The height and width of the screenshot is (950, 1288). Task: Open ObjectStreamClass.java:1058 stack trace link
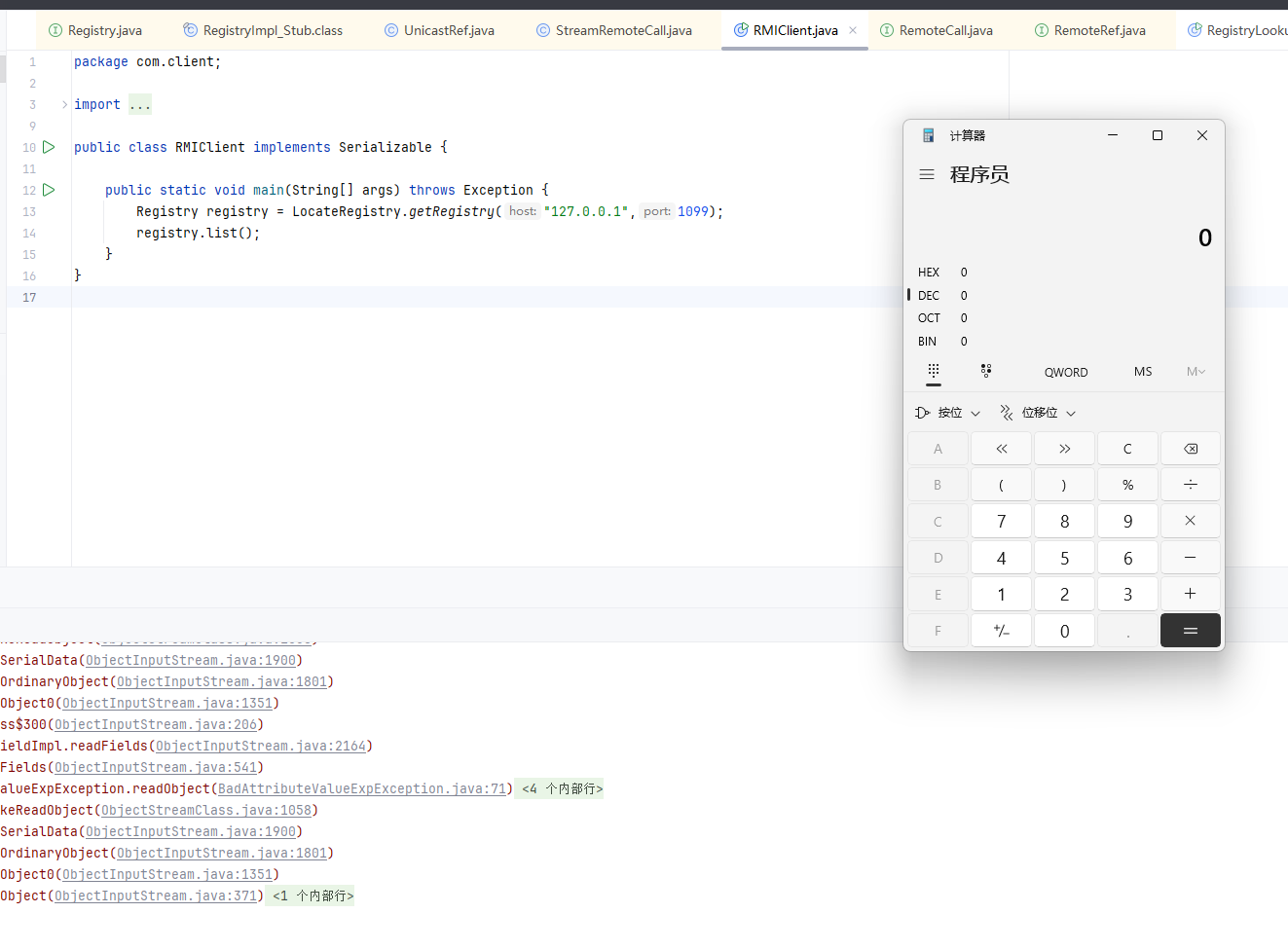click(206, 810)
